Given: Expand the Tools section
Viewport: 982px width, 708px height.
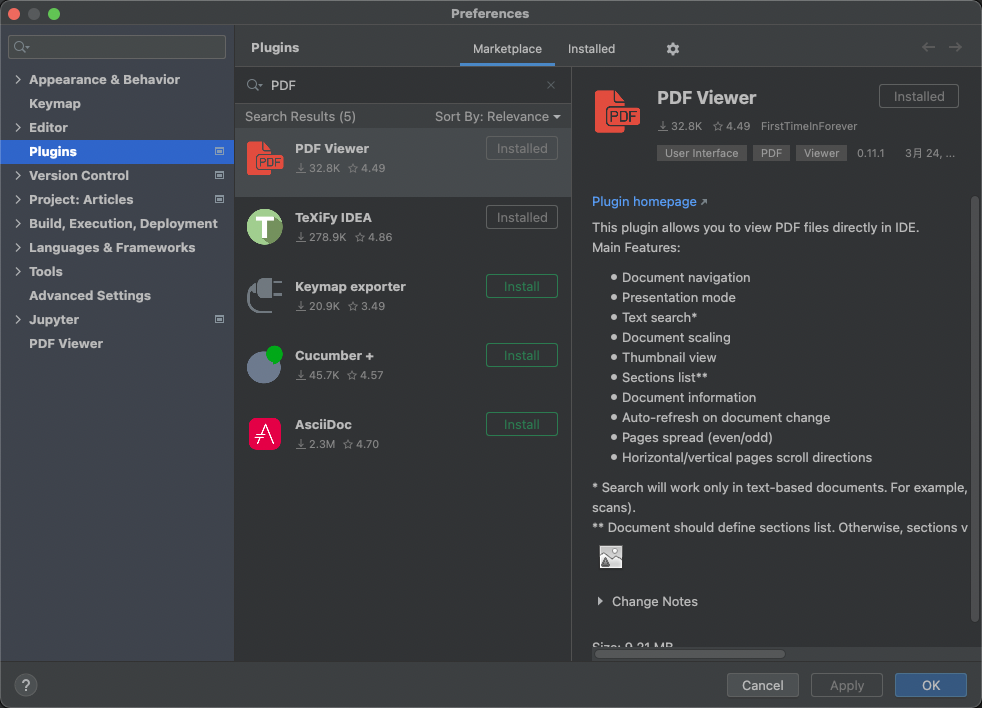Looking at the screenshot, I should pos(20,271).
